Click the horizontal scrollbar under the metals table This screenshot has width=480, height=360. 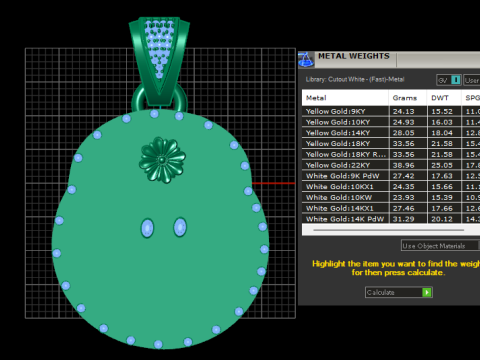click(x=389, y=230)
